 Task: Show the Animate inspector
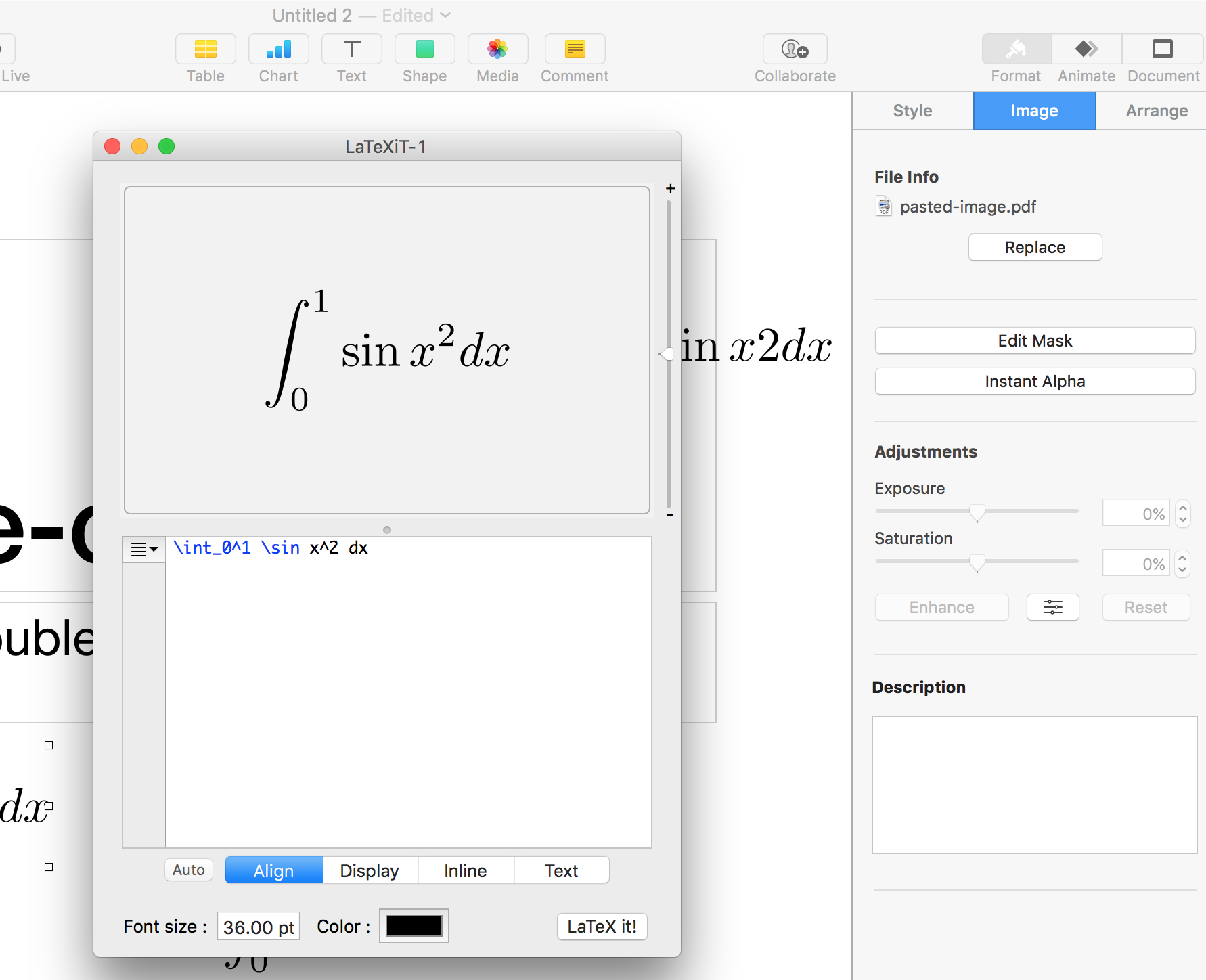click(1087, 49)
